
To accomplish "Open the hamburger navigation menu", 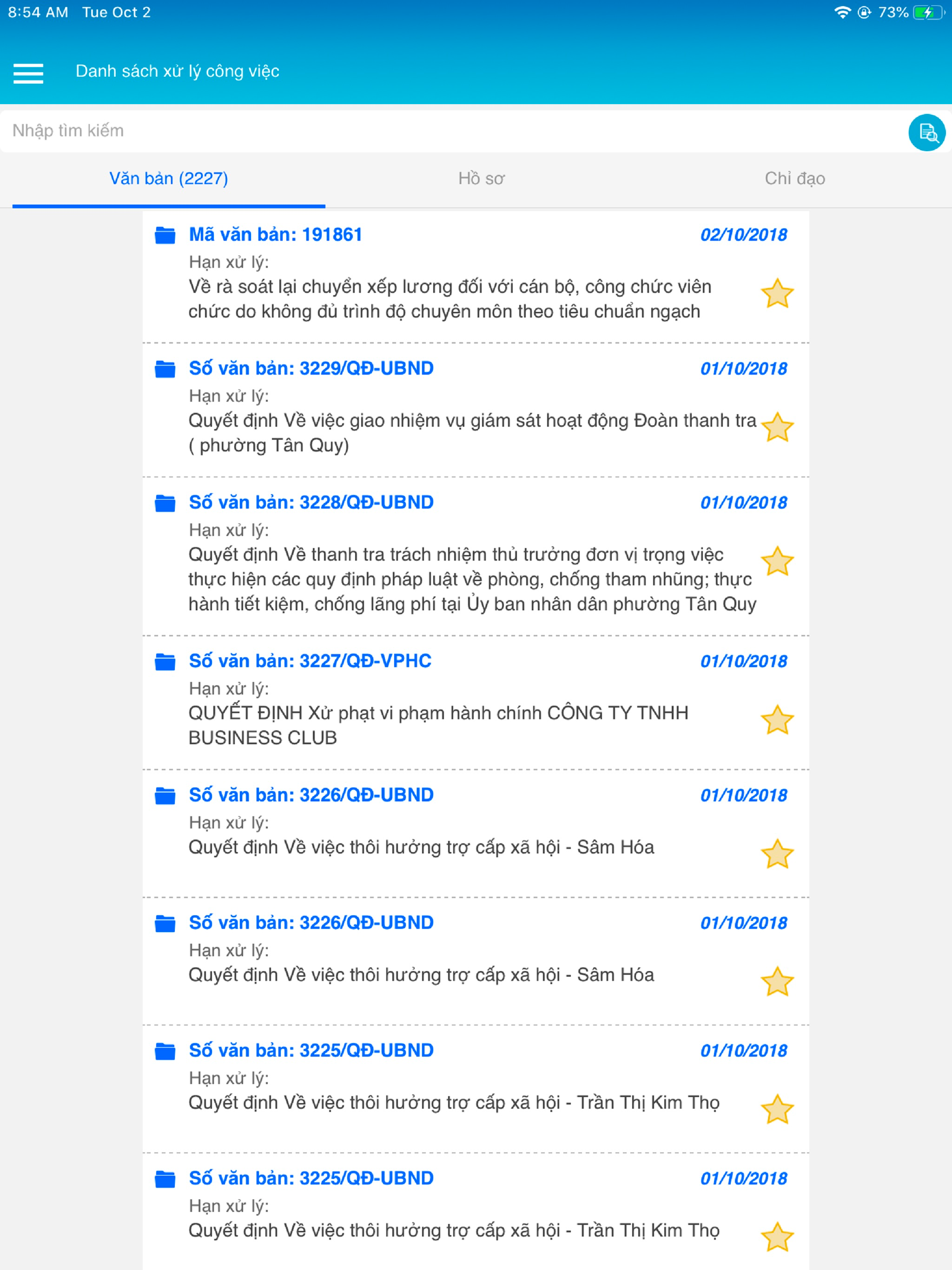I will pyautogui.click(x=28, y=73).
